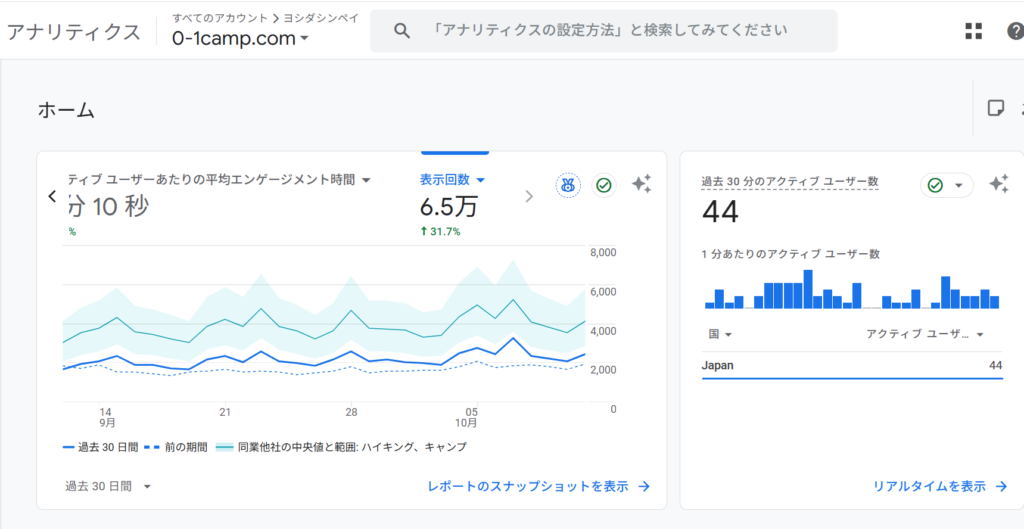Screen dimensions: 1024x529
Task: Click the ヨシダシンペイ account breadcrumb
Action: pos(320,18)
